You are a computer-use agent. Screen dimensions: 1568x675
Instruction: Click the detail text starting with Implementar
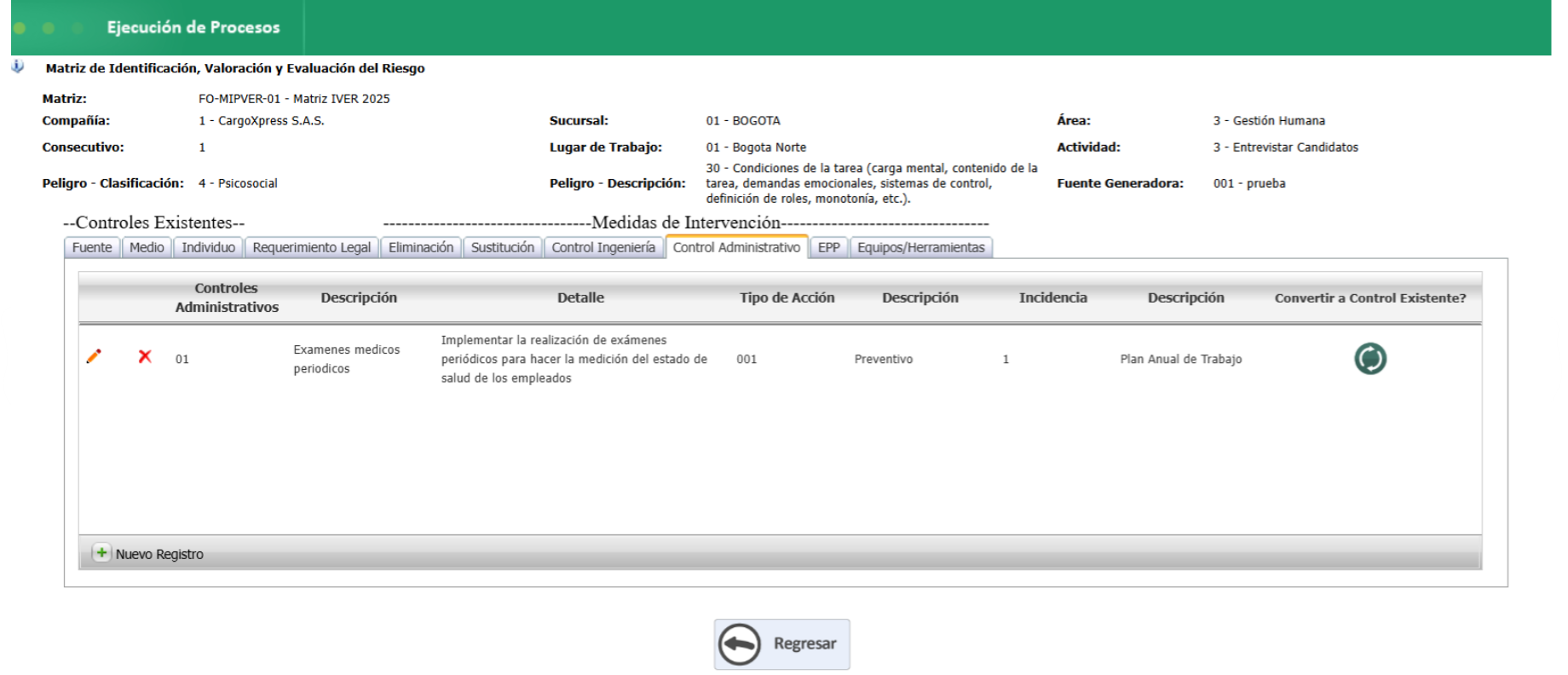pyautogui.click(x=574, y=359)
